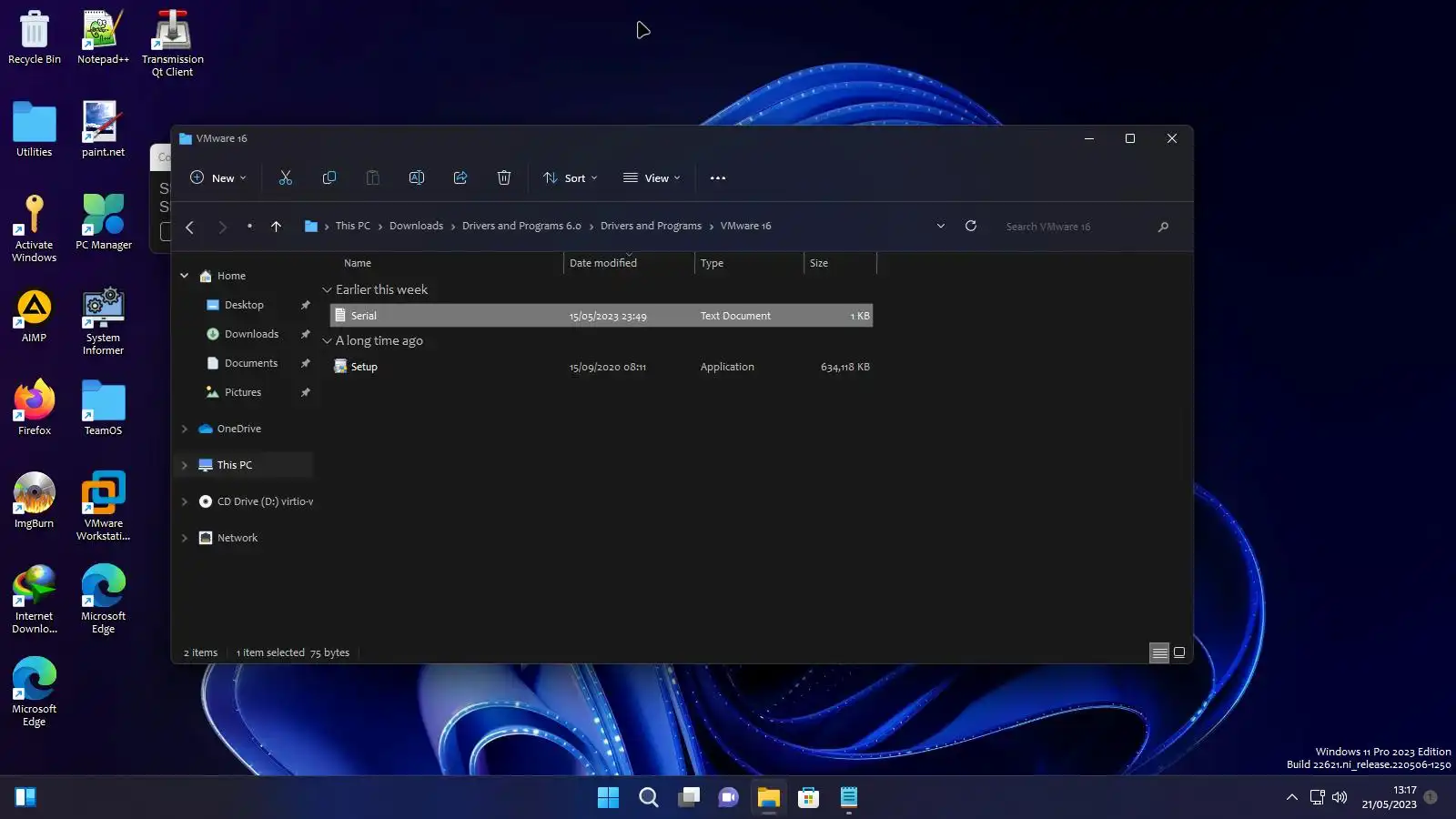This screenshot has height=819, width=1456.
Task: Collapse the 'Earlier this week' group
Action: 327,290
